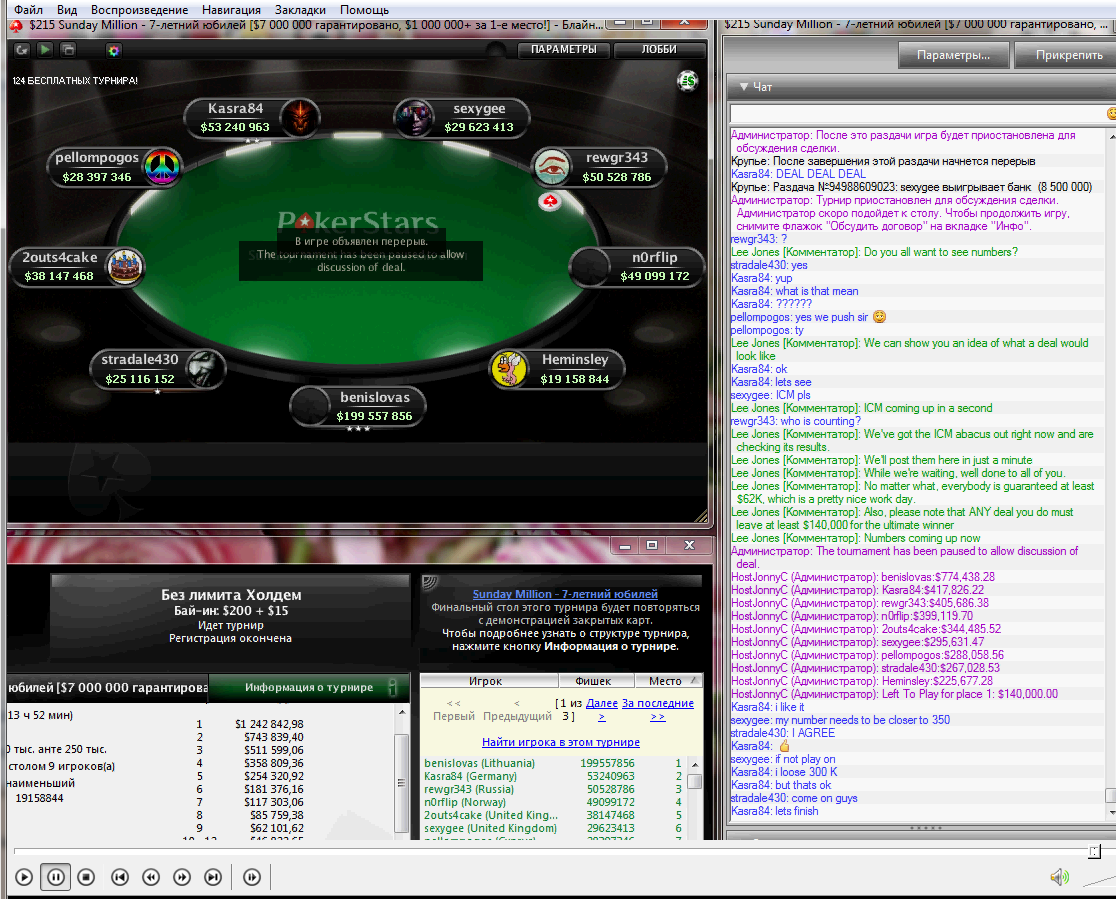This screenshot has height=899, width=1116.
Task: Click the ЛОББИ button
Action: coord(659,49)
